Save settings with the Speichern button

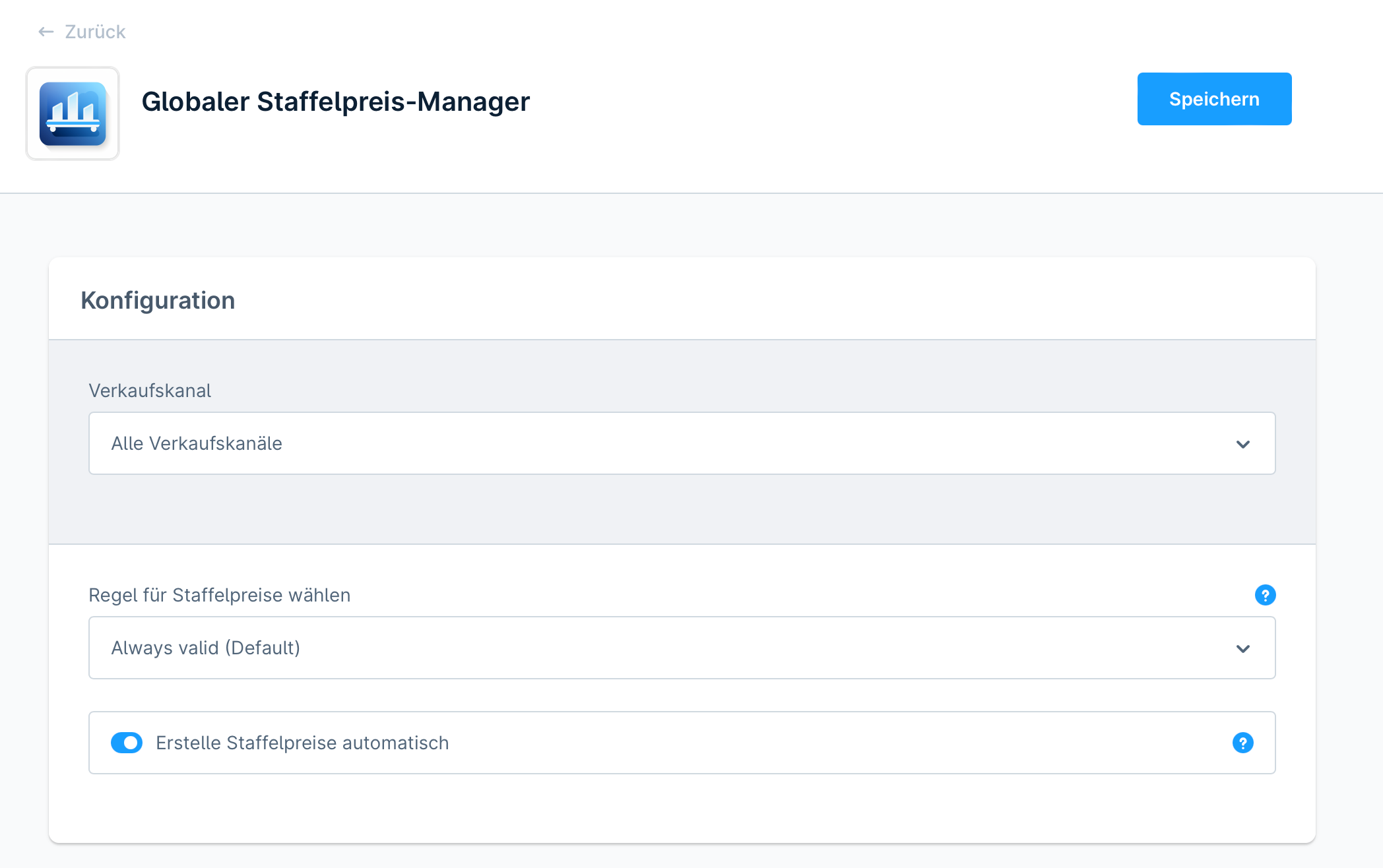[1214, 99]
